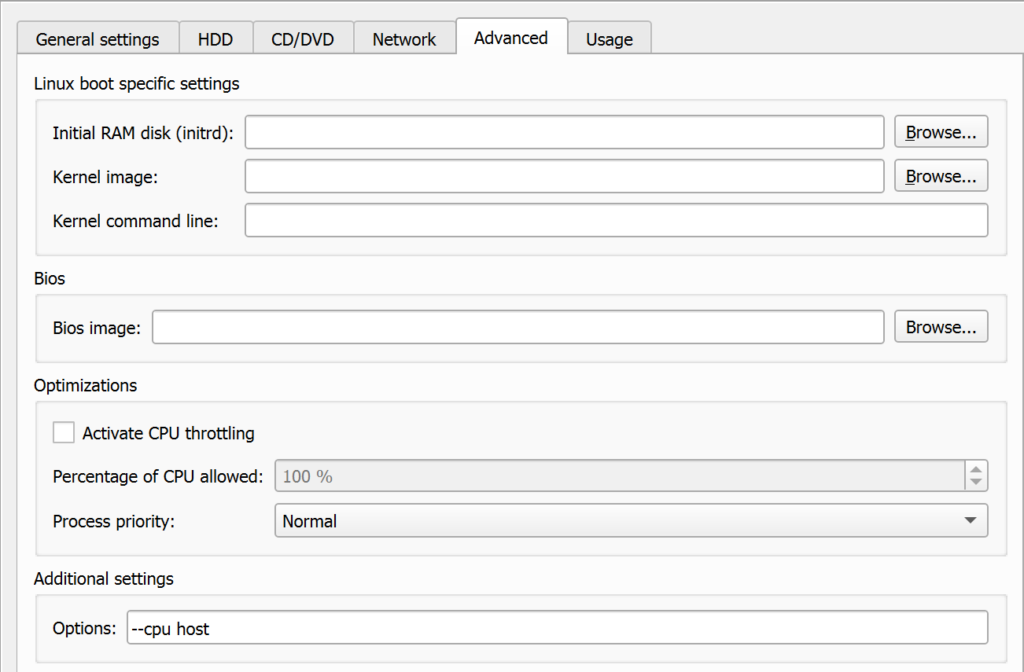The image size is (1024, 672).
Task: Select the CD/DVD tab
Action: tap(303, 38)
